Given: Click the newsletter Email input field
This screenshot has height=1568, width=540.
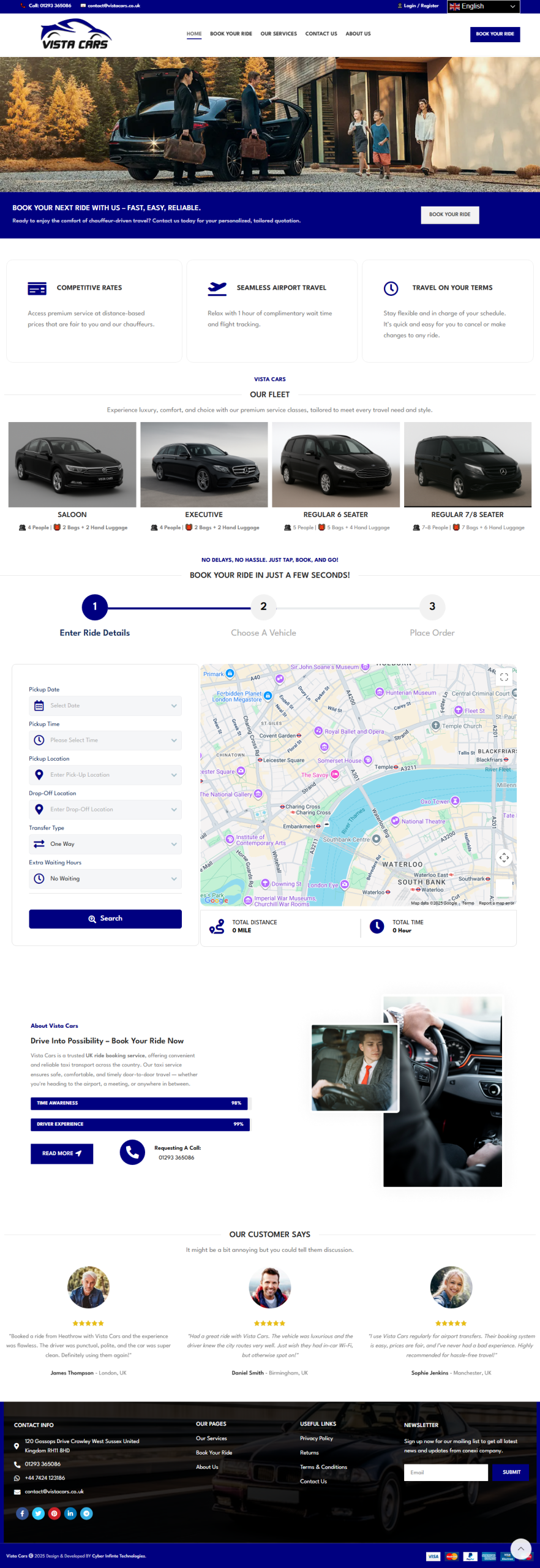Looking at the screenshot, I should 446,1472.
